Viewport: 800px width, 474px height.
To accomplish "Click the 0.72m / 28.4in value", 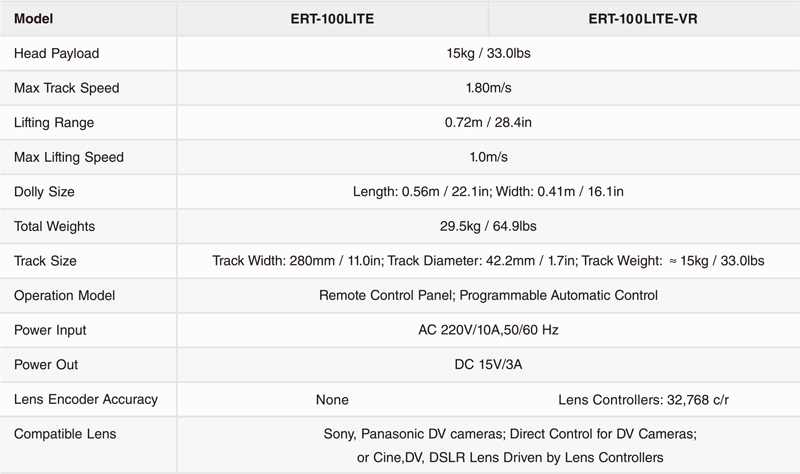I will pyautogui.click(x=488, y=122).
